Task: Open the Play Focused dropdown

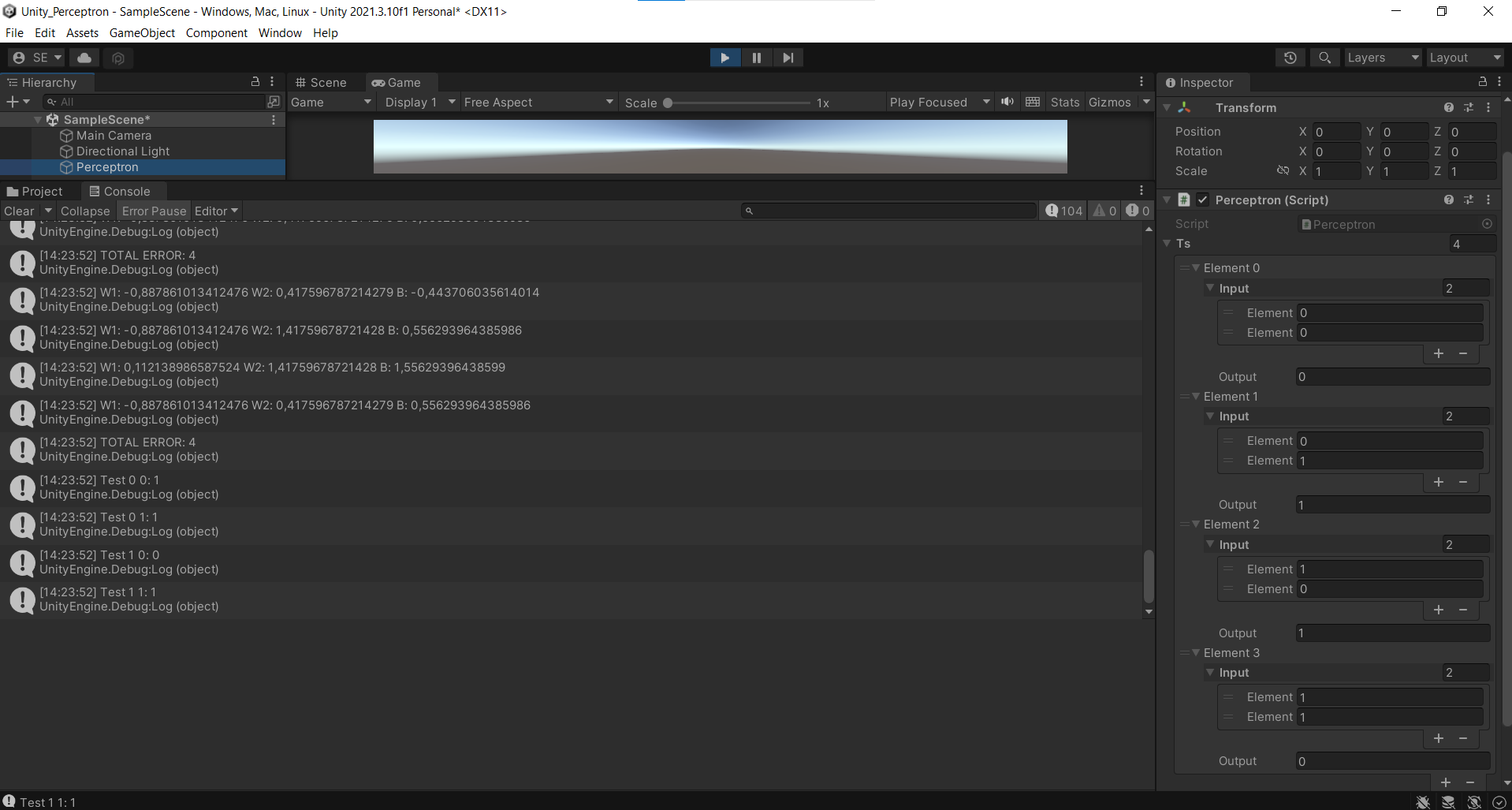Action: pos(939,103)
